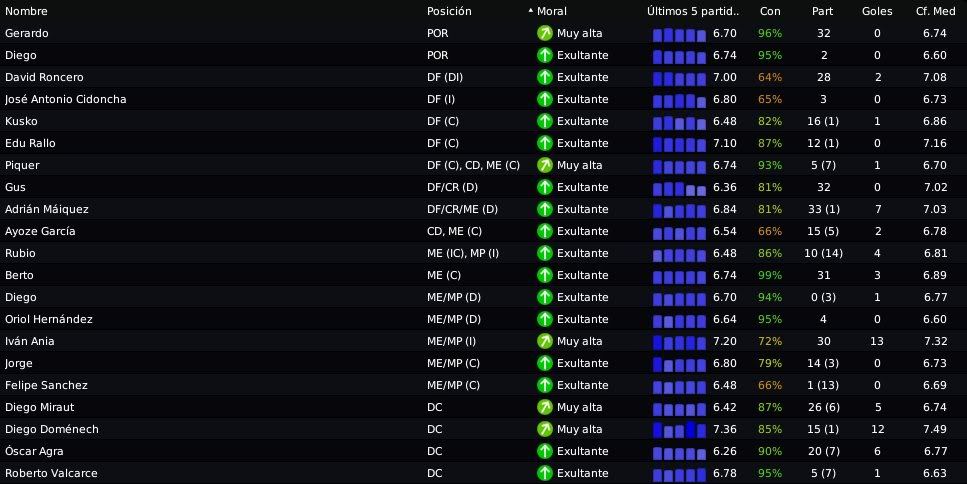The width and height of the screenshot is (967, 484).
Task: Sort players by Posición header
Action: point(449,11)
